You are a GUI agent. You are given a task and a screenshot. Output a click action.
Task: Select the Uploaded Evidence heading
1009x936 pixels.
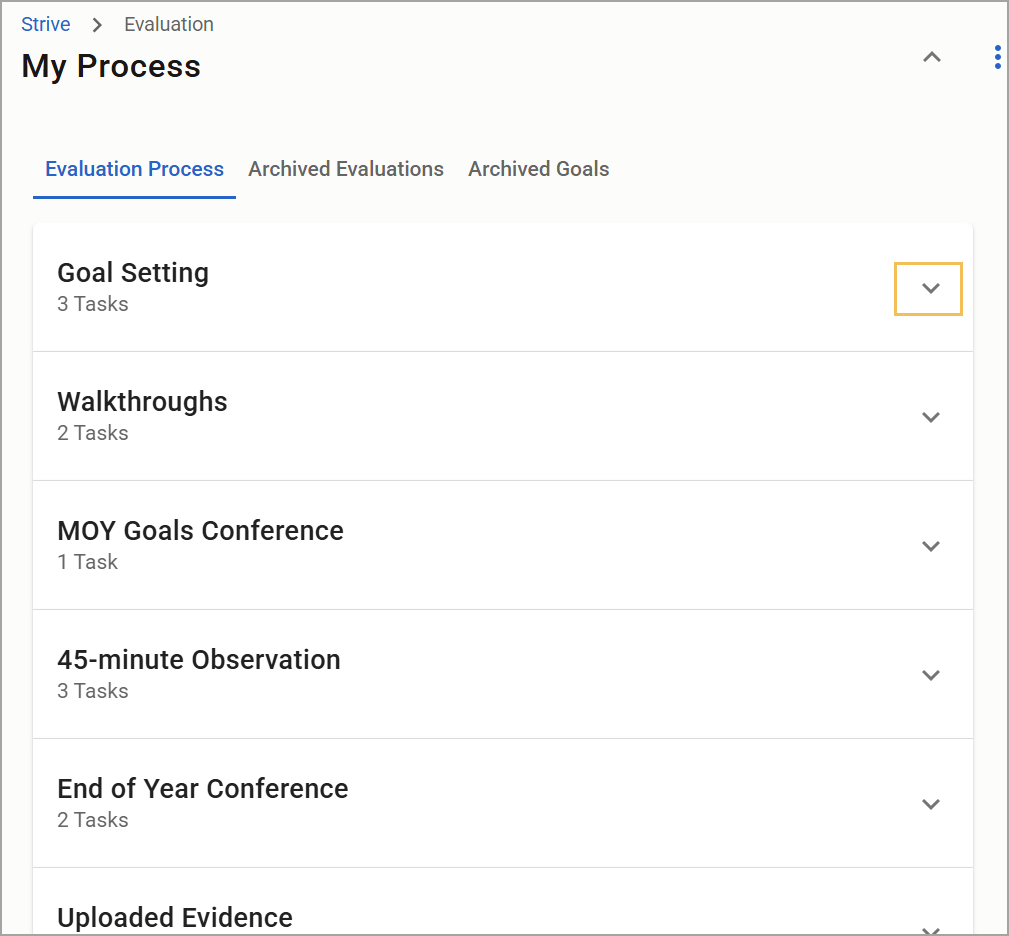click(175, 917)
